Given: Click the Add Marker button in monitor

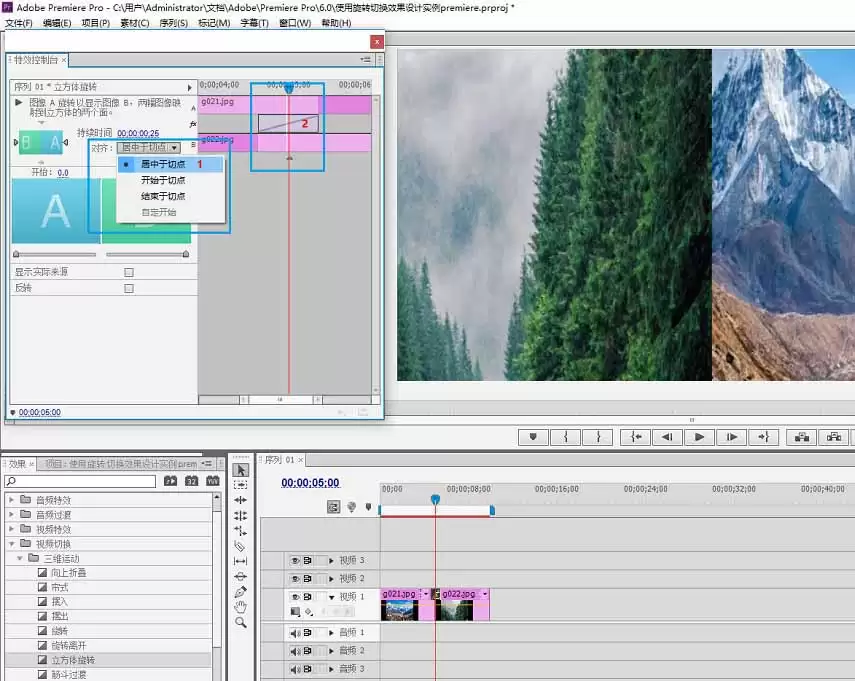Looking at the screenshot, I should pyautogui.click(x=533, y=437).
